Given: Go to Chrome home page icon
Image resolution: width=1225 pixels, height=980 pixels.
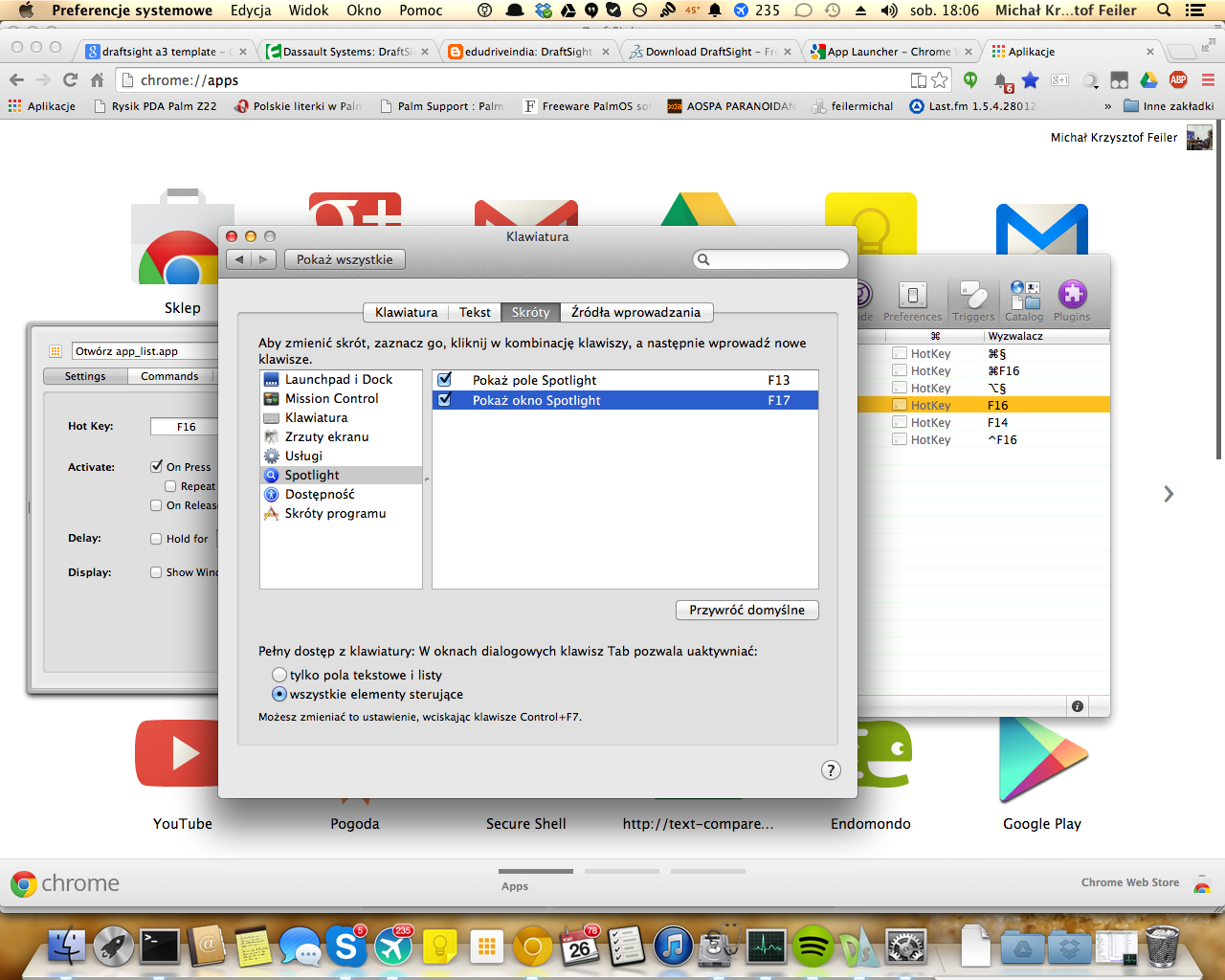Looking at the screenshot, I should (97, 80).
